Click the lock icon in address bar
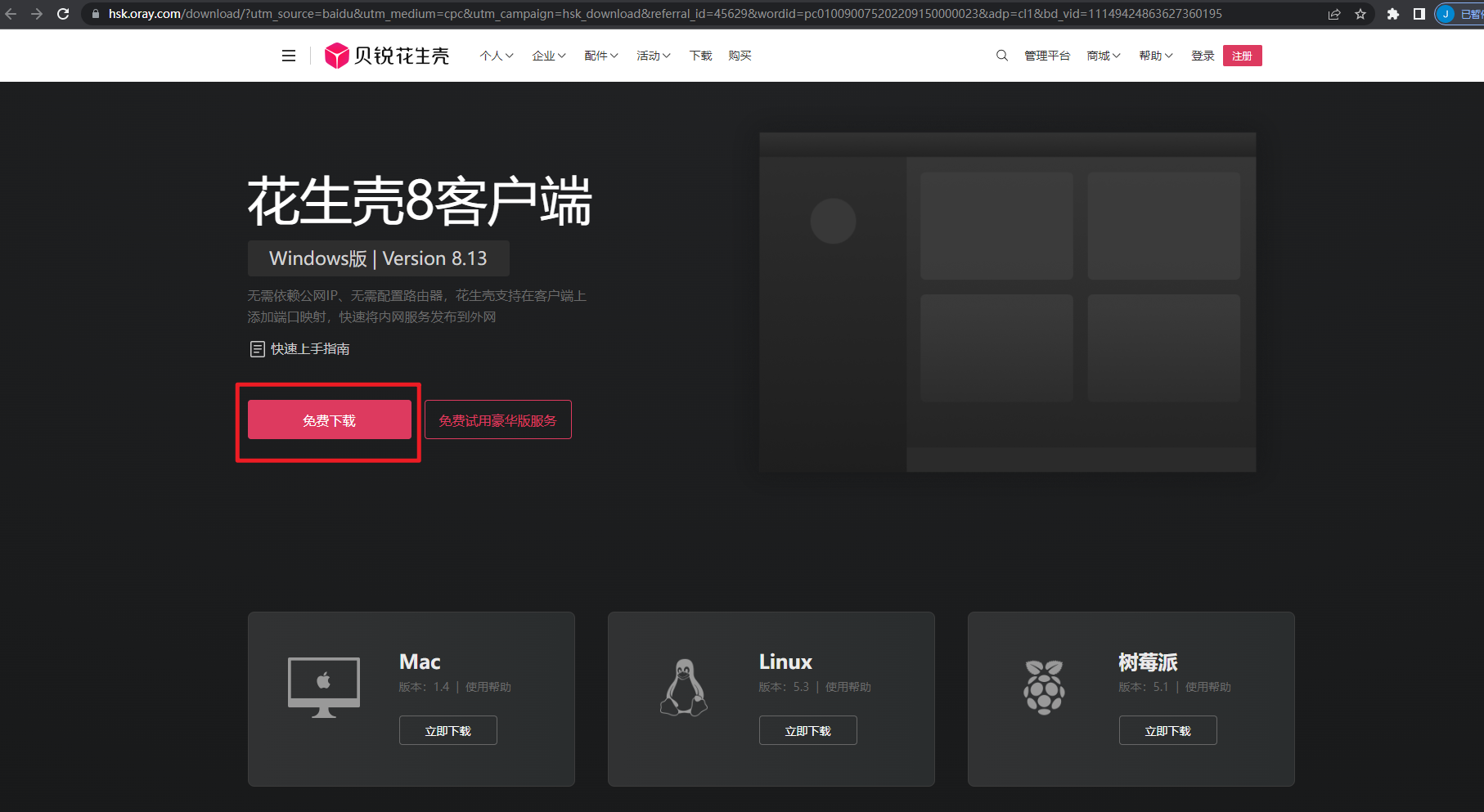This screenshot has height=812, width=1484. click(x=96, y=14)
